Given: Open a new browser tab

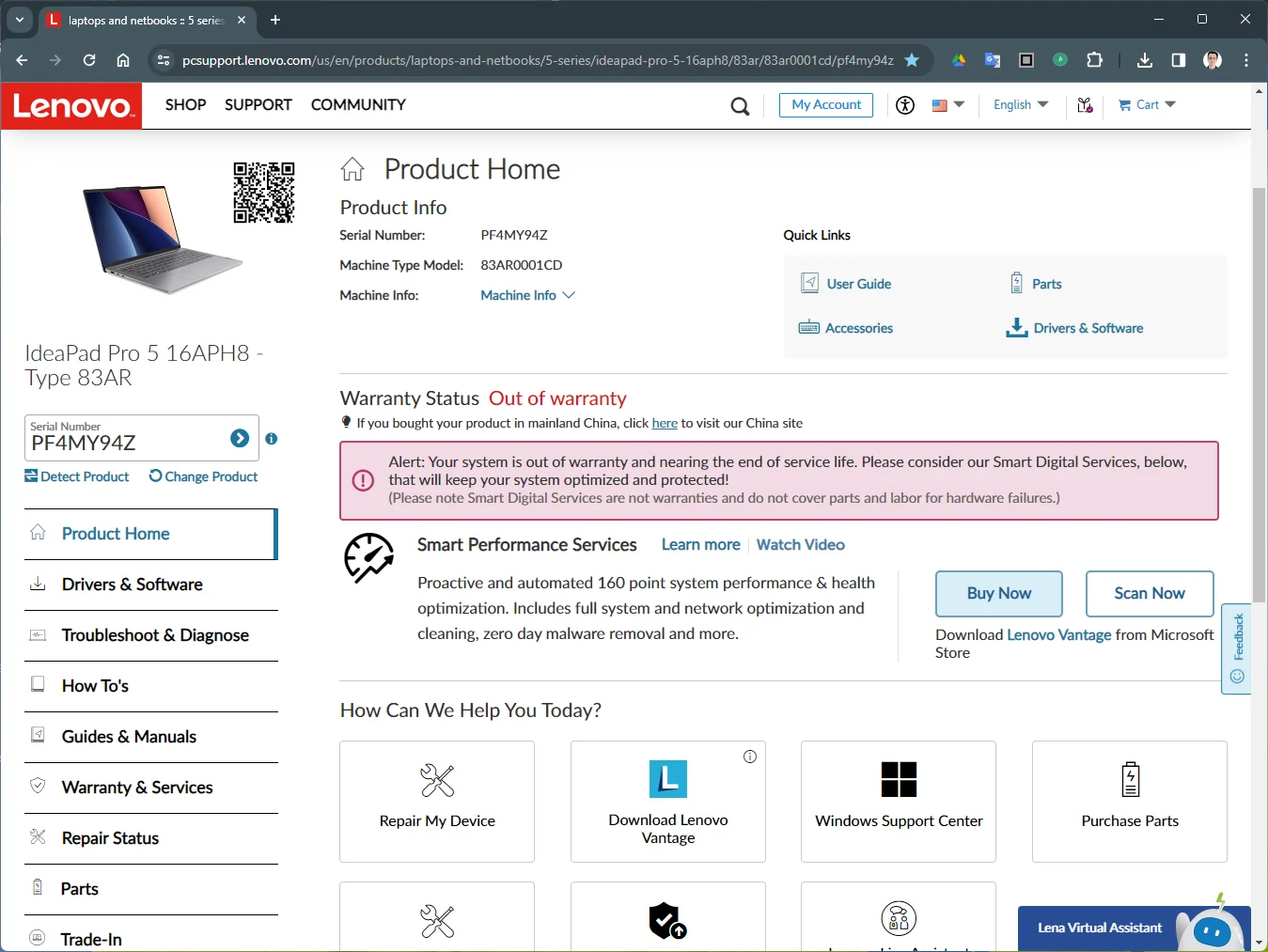Looking at the screenshot, I should click(x=275, y=20).
